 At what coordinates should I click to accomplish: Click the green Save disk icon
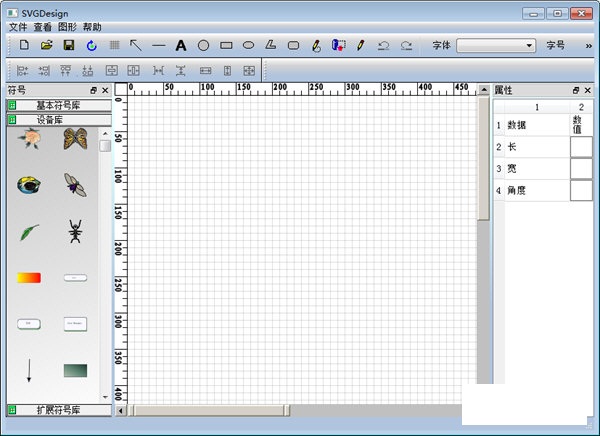69,46
